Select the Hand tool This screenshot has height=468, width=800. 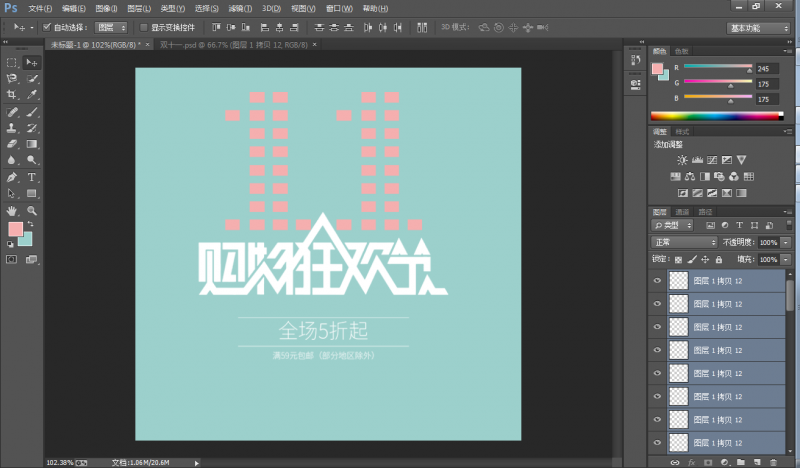[x=12, y=211]
